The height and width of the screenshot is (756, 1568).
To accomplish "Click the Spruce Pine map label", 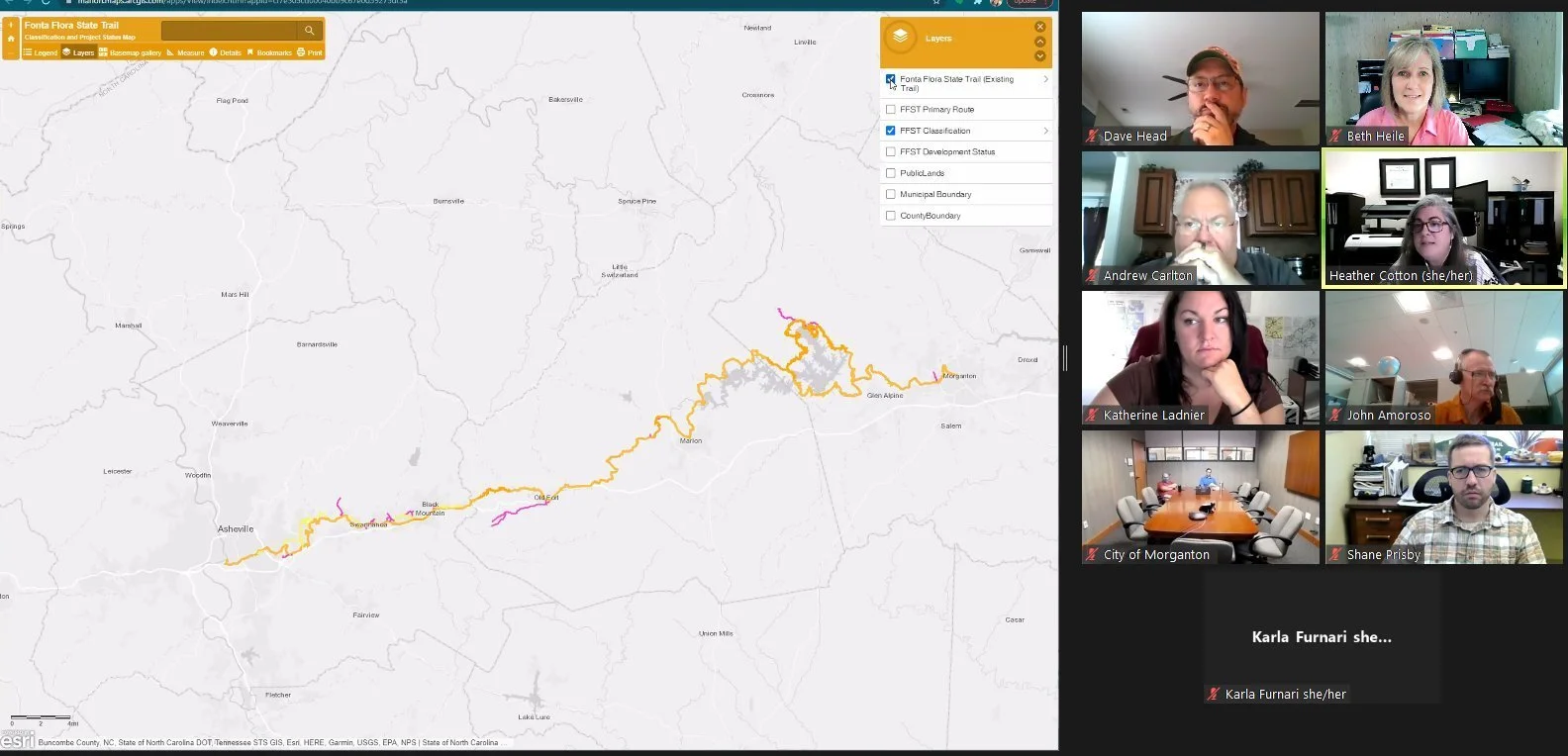I will coord(637,201).
